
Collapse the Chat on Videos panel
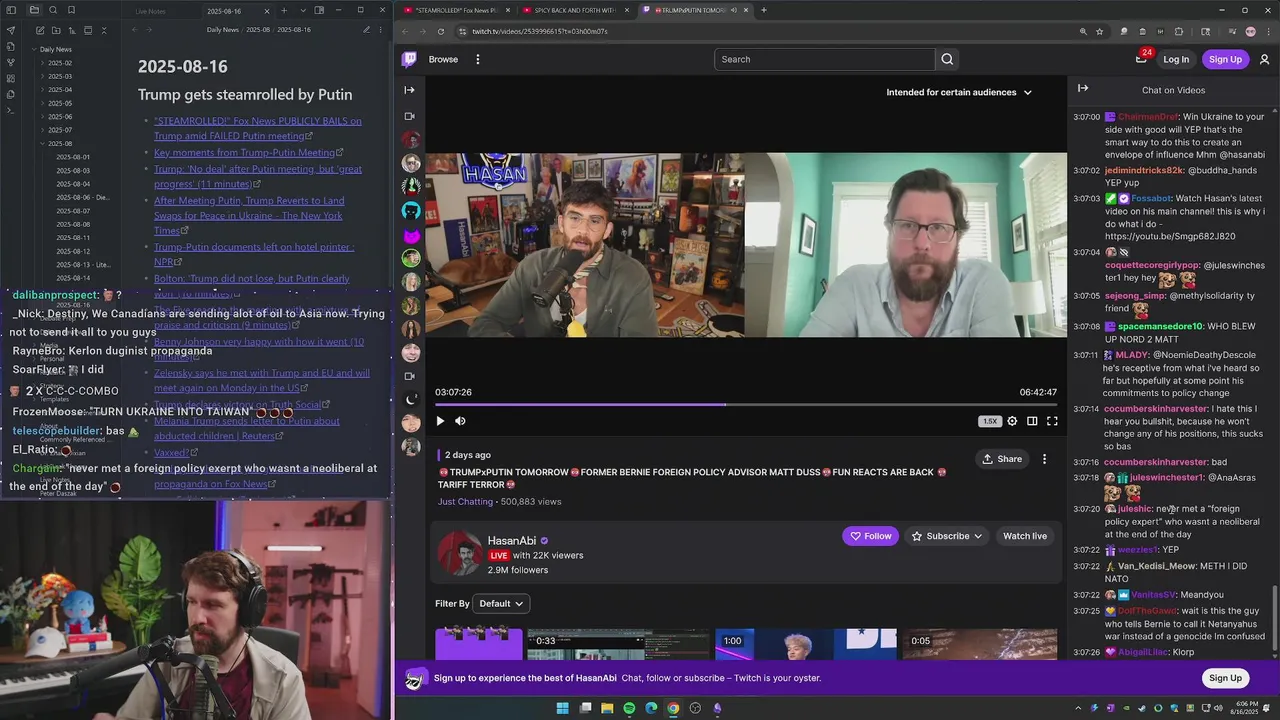tap(1083, 89)
